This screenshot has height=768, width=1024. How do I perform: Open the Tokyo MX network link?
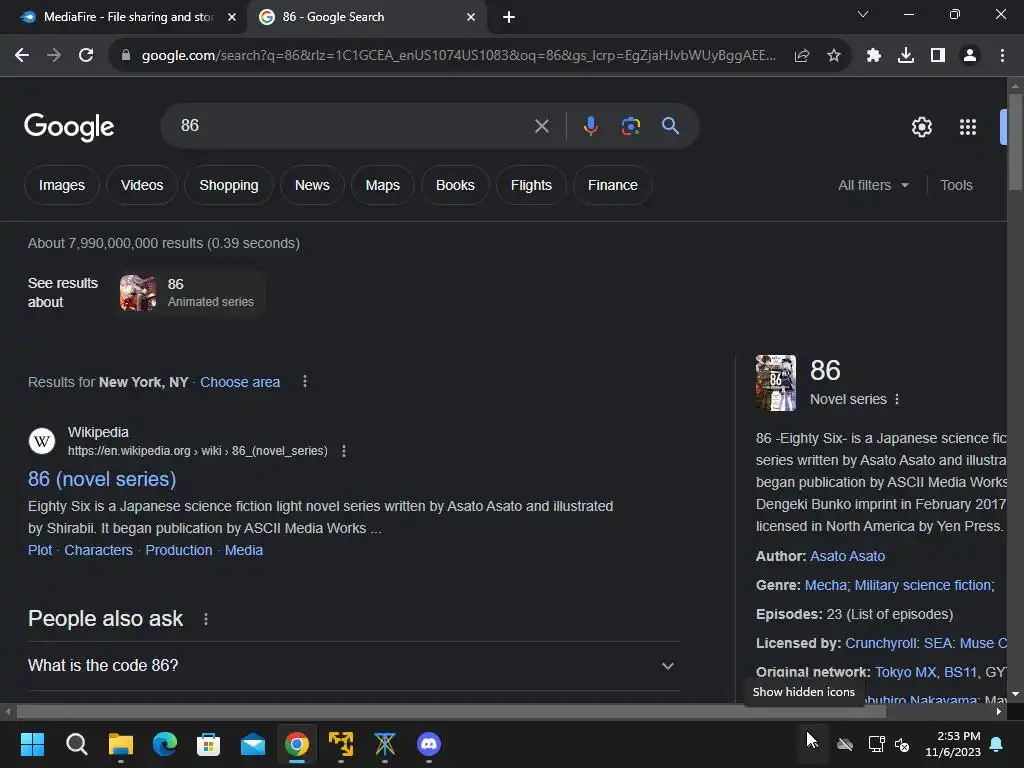pos(906,672)
